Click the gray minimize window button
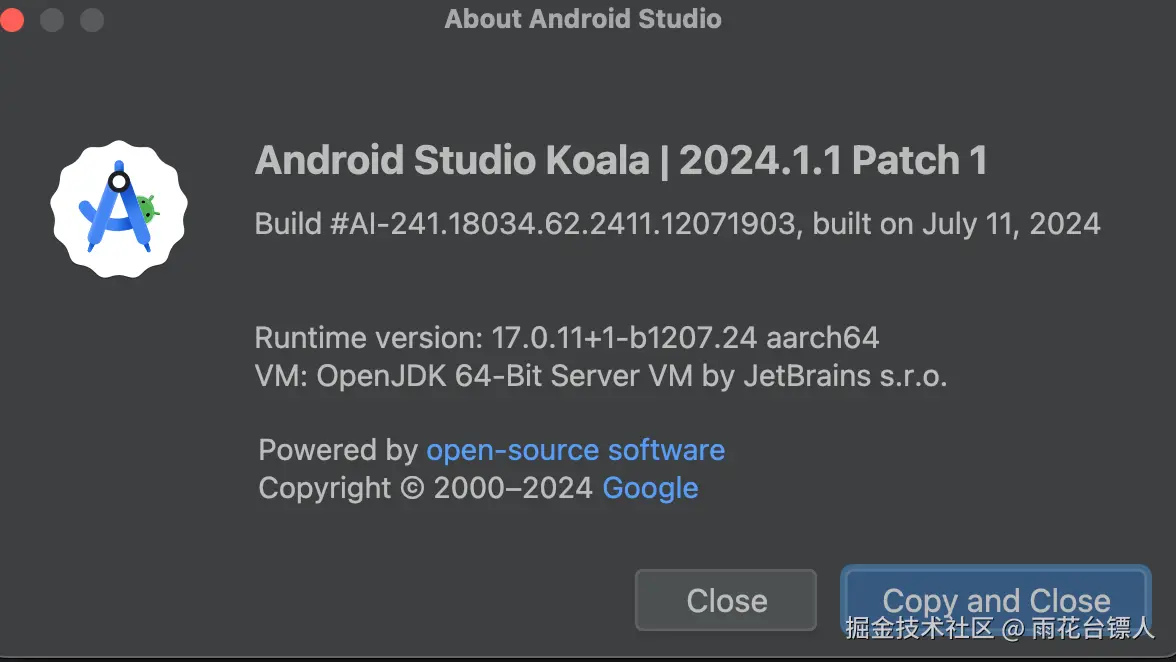 click(x=52, y=19)
